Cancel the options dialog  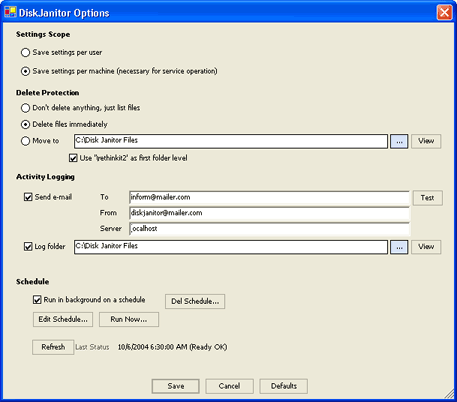coord(229,386)
